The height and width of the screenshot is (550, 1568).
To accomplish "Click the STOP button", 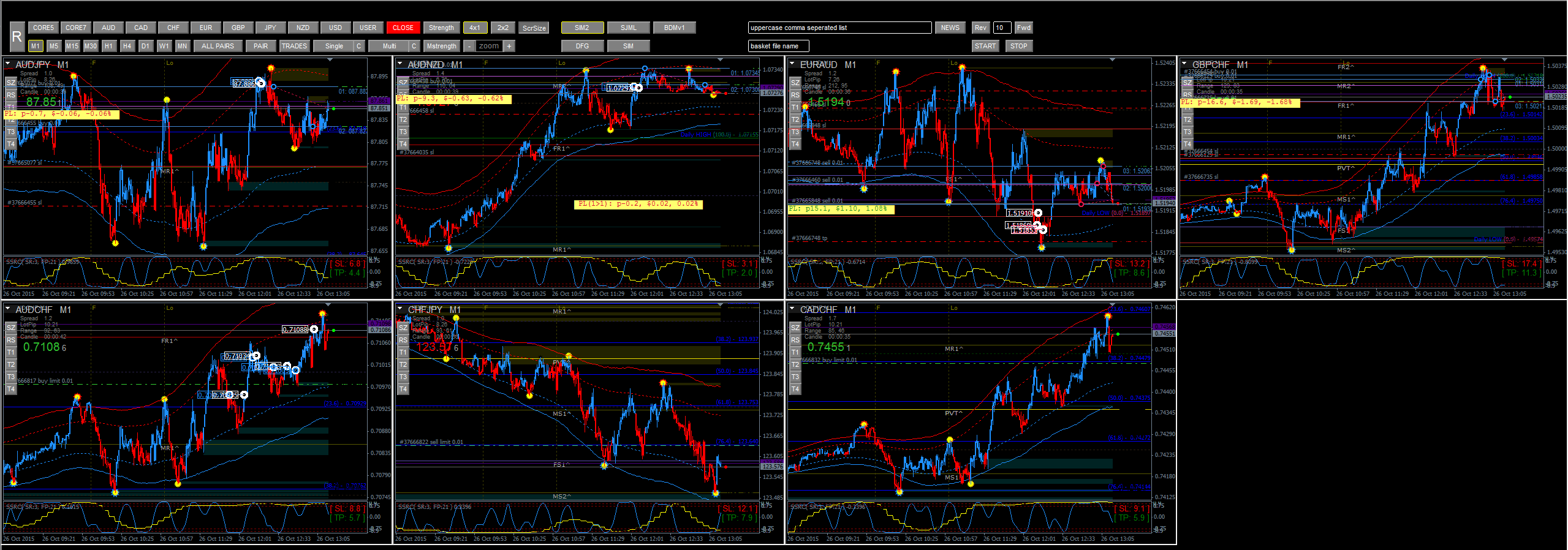I will click(1018, 46).
